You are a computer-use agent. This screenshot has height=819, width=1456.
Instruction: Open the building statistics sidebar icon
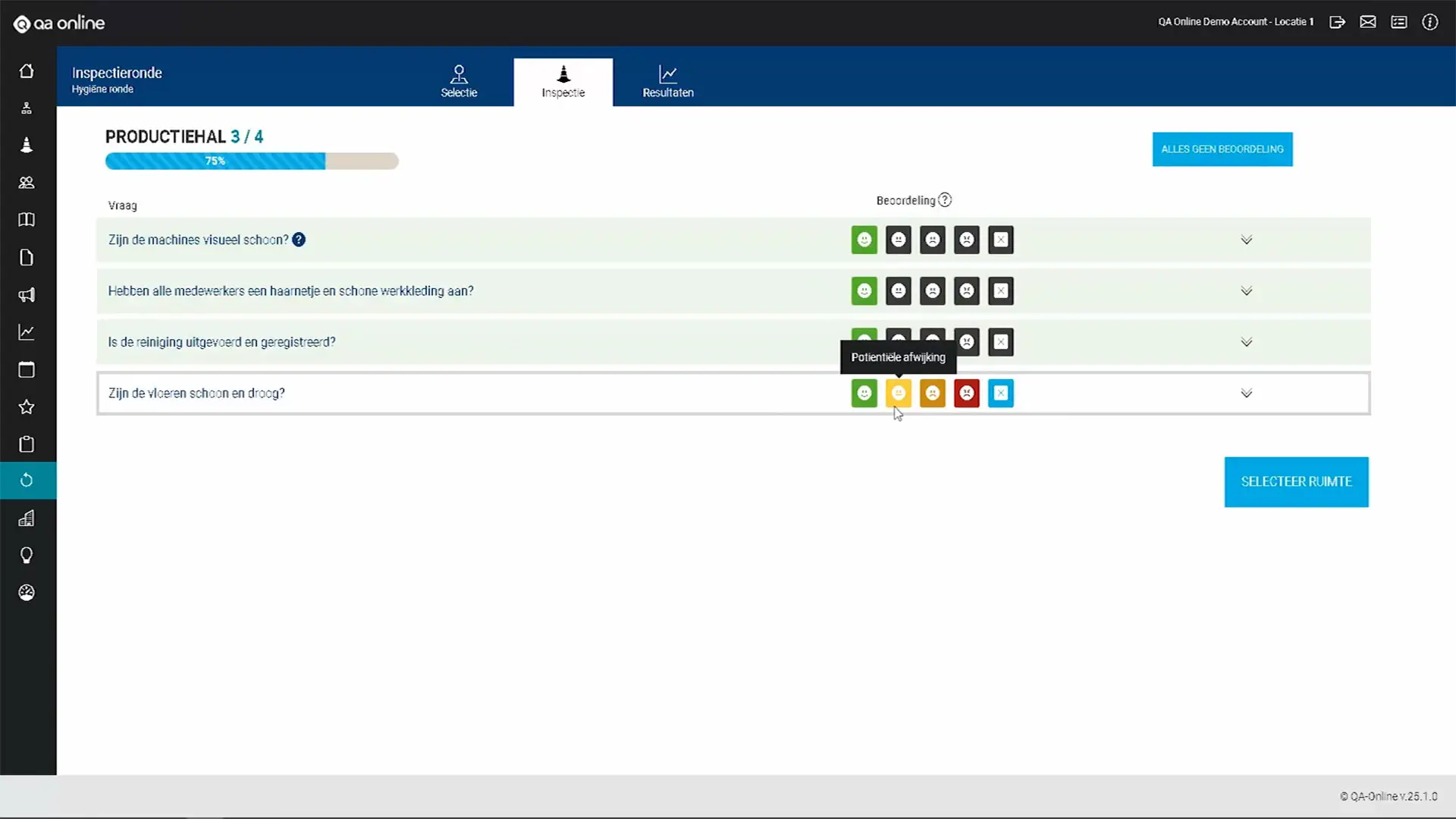pos(27,518)
